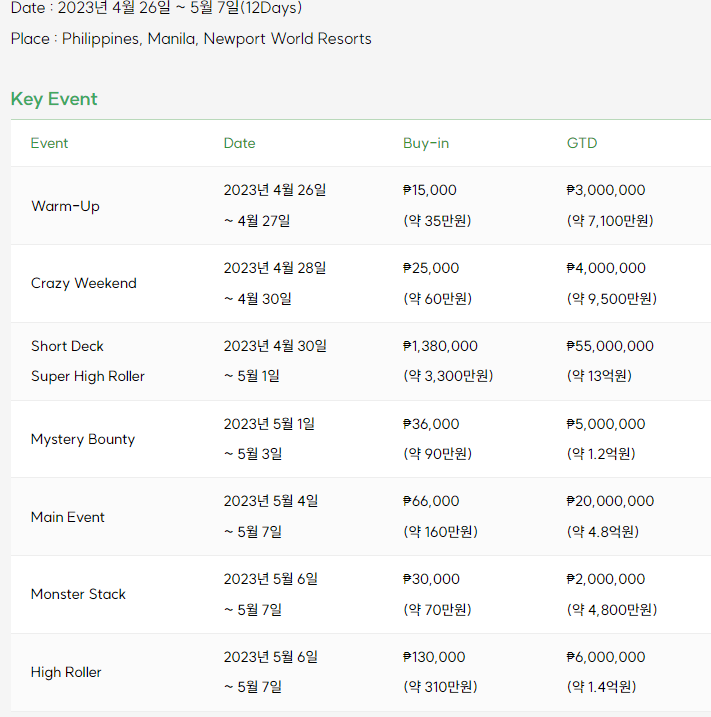Select the GTD column header

[x=582, y=143]
